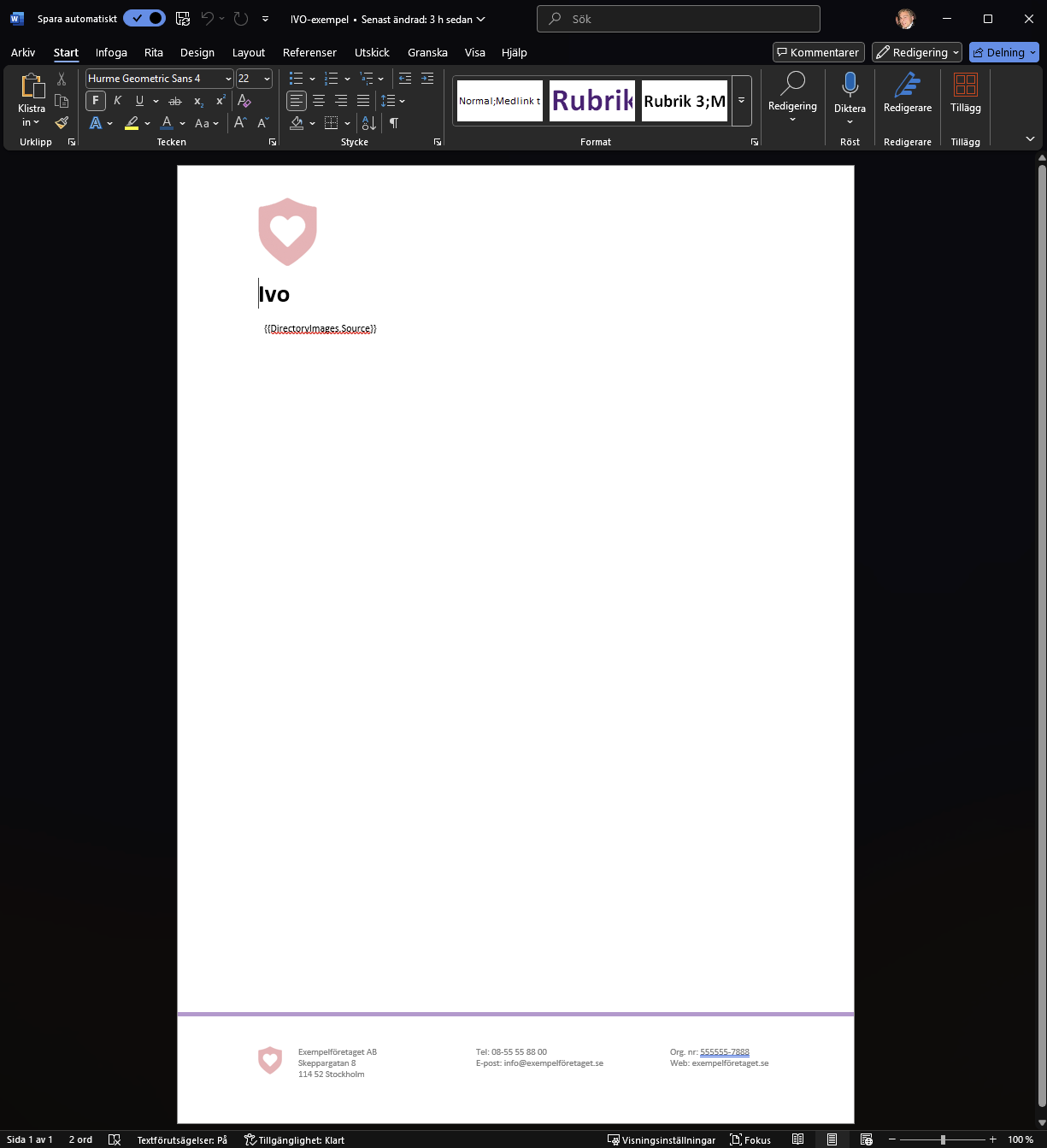Switch to Print layout view

coord(832,1139)
